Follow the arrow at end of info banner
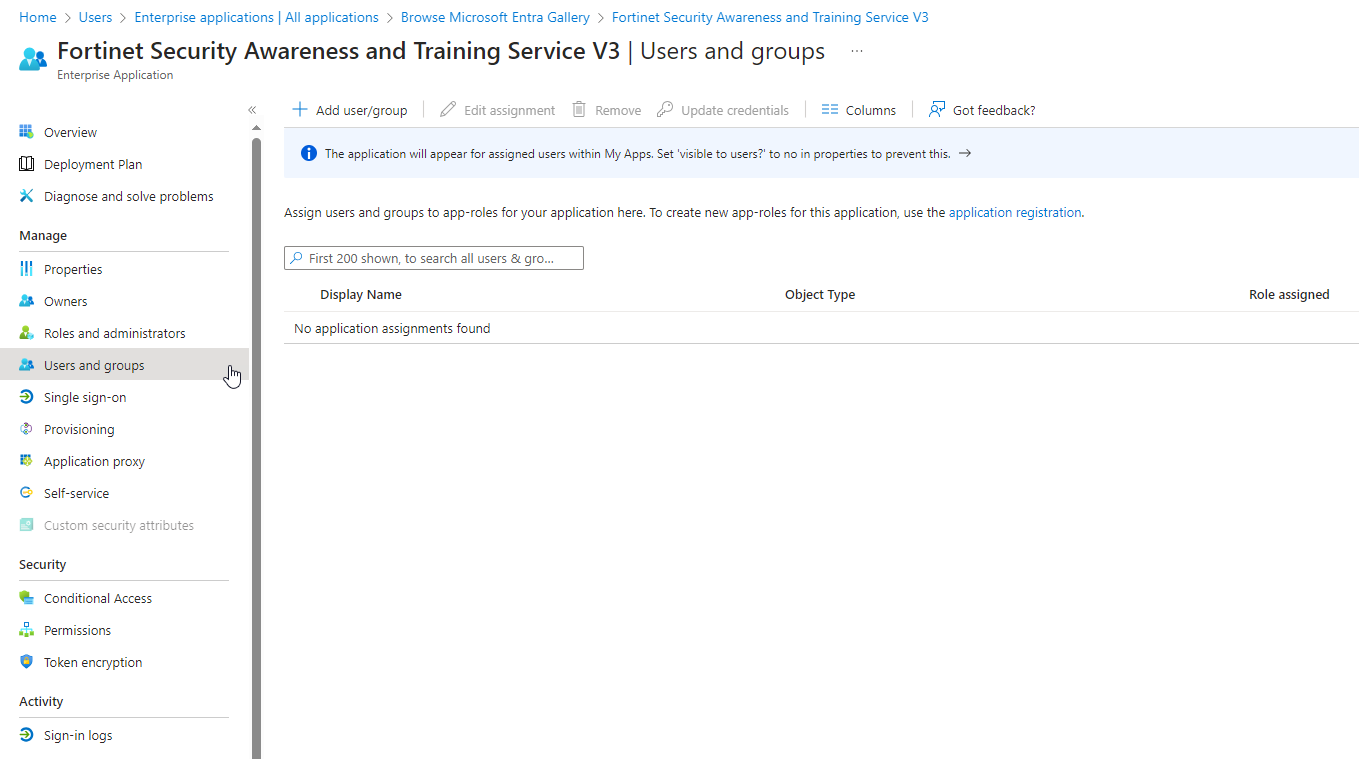 pyautogui.click(x=965, y=154)
